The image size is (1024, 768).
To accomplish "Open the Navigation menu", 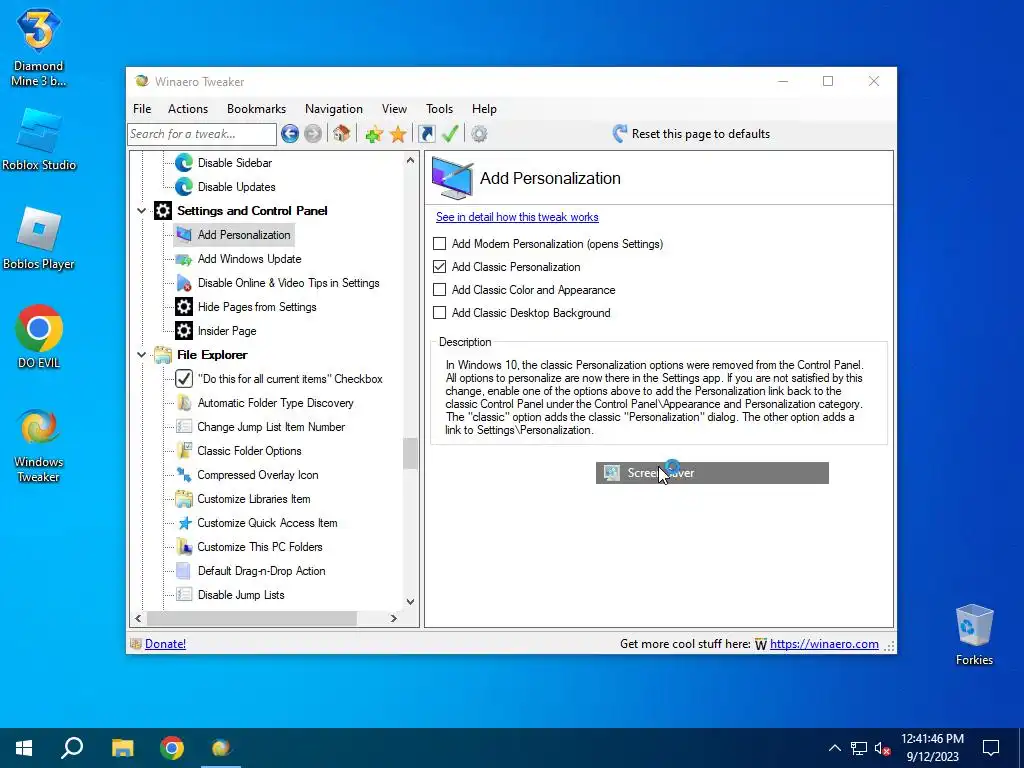I will coord(334,109).
